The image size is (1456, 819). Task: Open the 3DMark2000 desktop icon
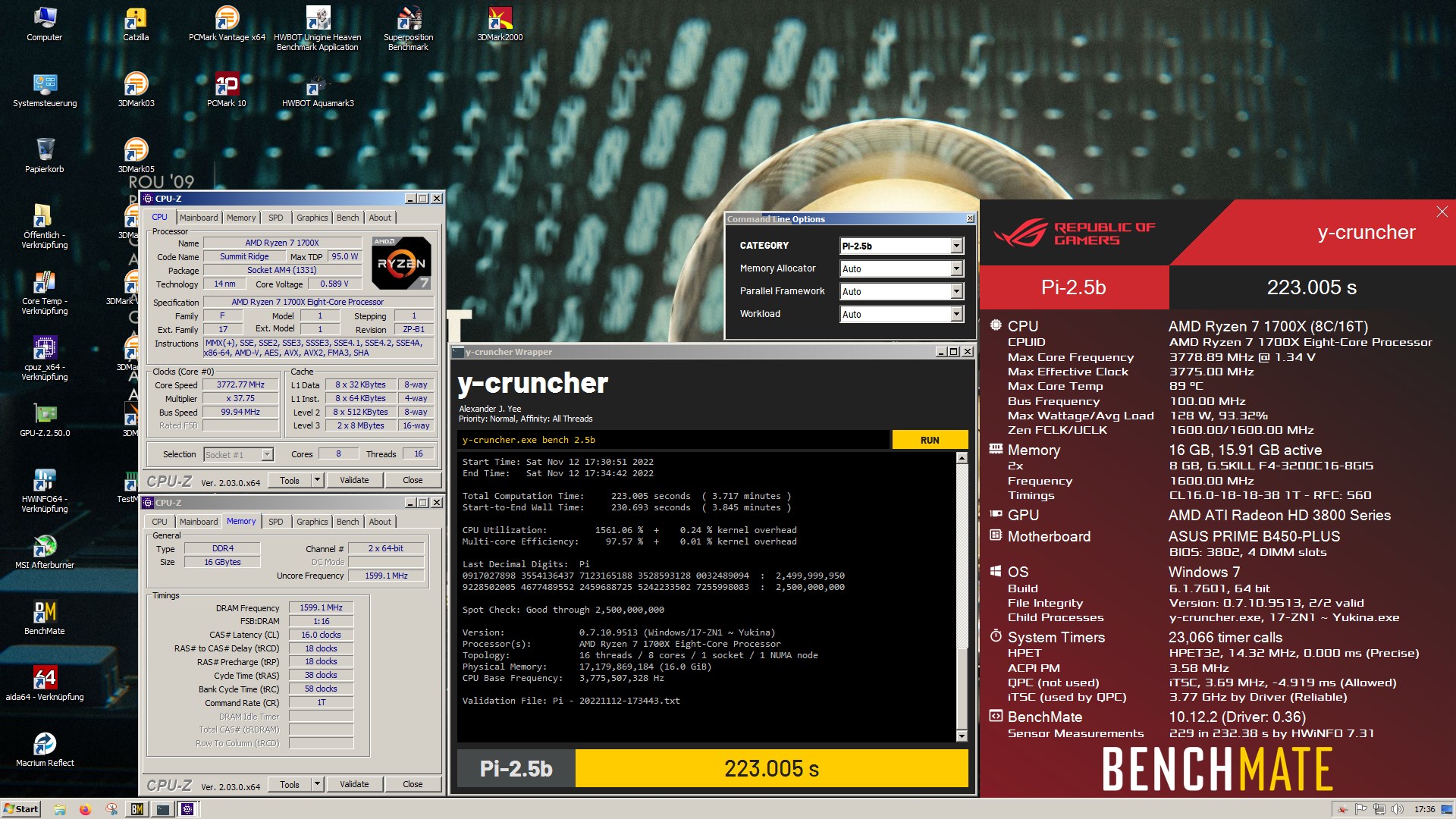[500, 24]
